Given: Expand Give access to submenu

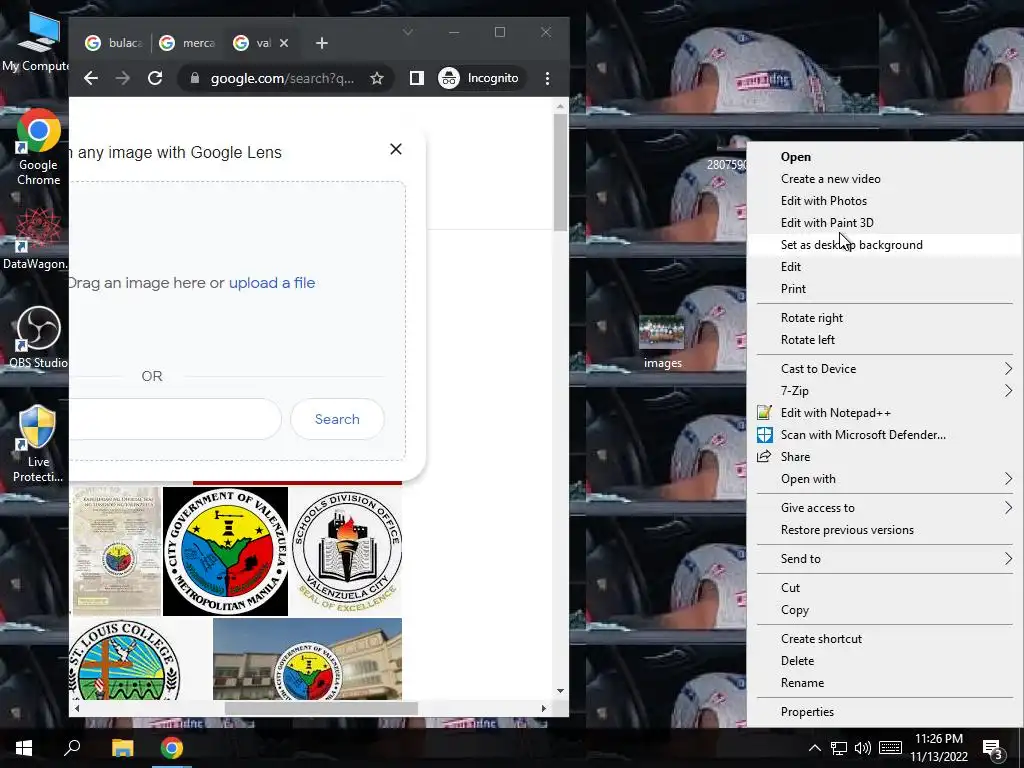Looking at the screenshot, I should click(x=884, y=508).
